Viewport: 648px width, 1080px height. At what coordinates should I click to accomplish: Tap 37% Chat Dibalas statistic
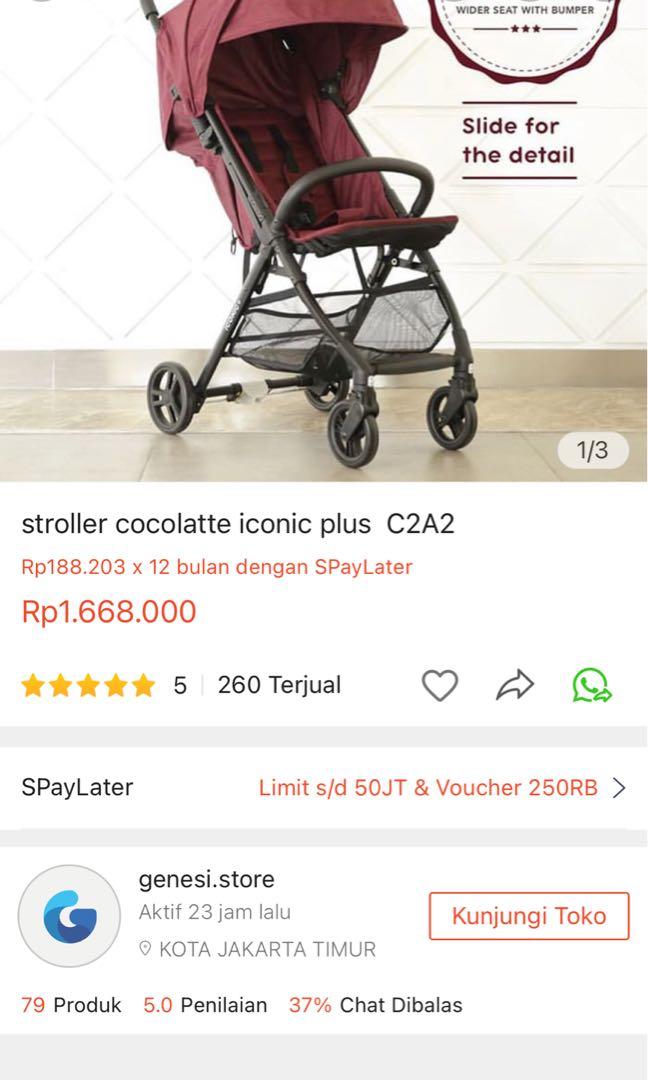pyautogui.click(x=375, y=1005)
